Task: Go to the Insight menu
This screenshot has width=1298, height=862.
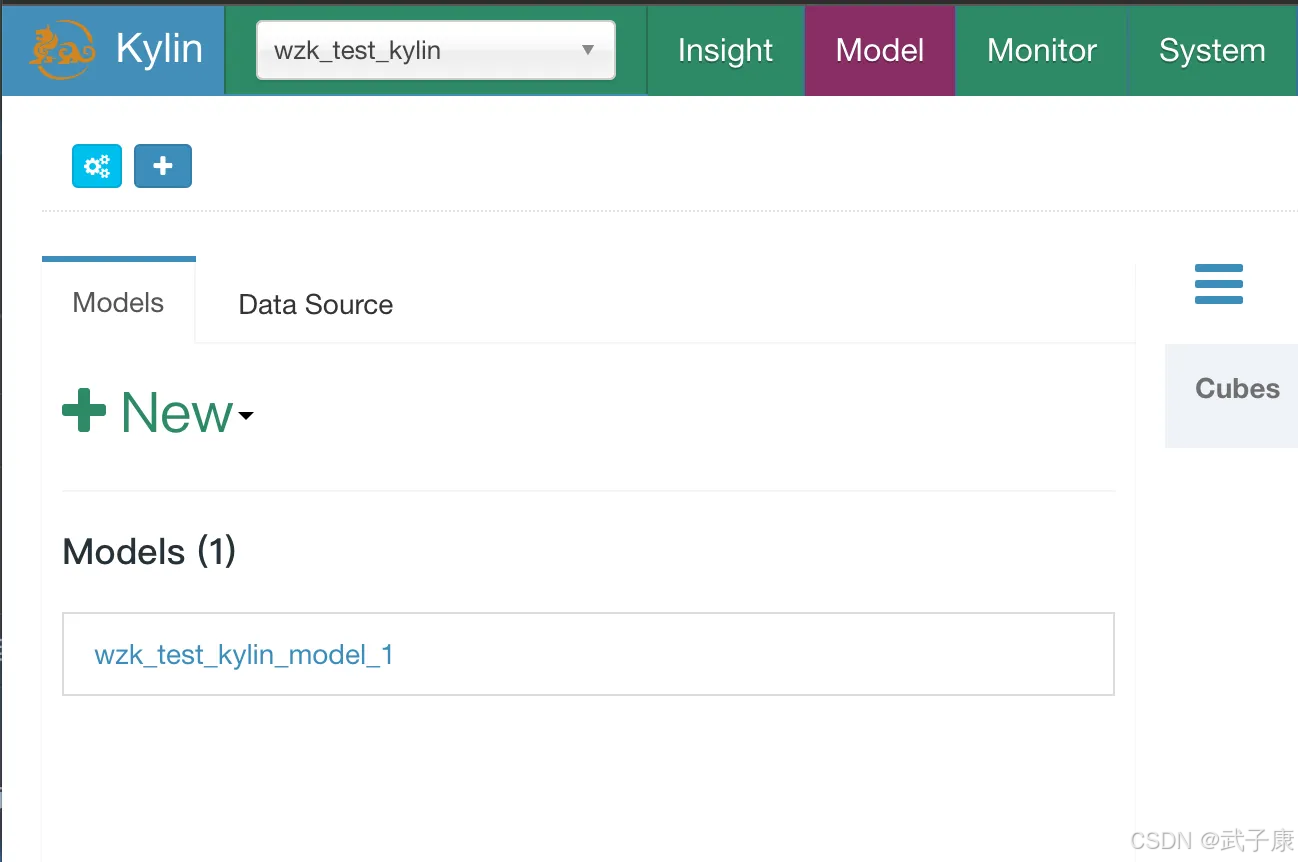Action: 725,51
